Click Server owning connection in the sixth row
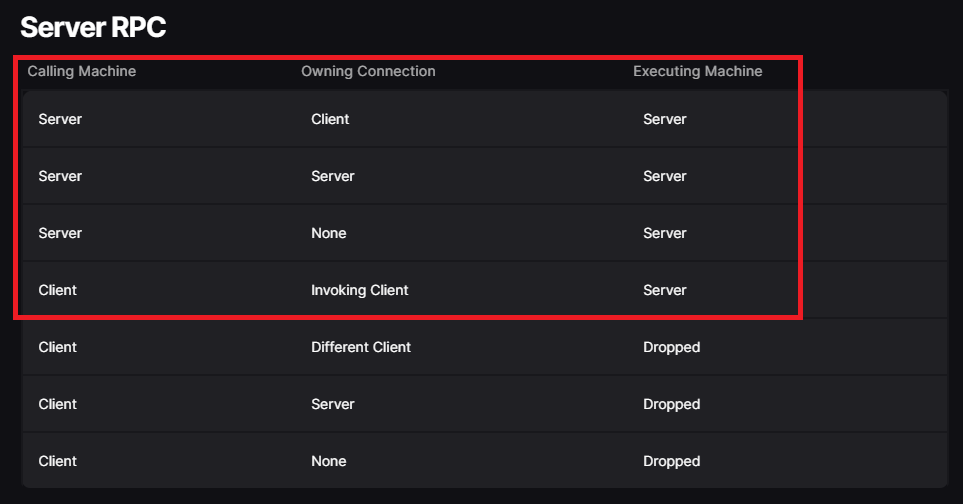The width and height of the screenshot is (963, 504). point(333,404)
